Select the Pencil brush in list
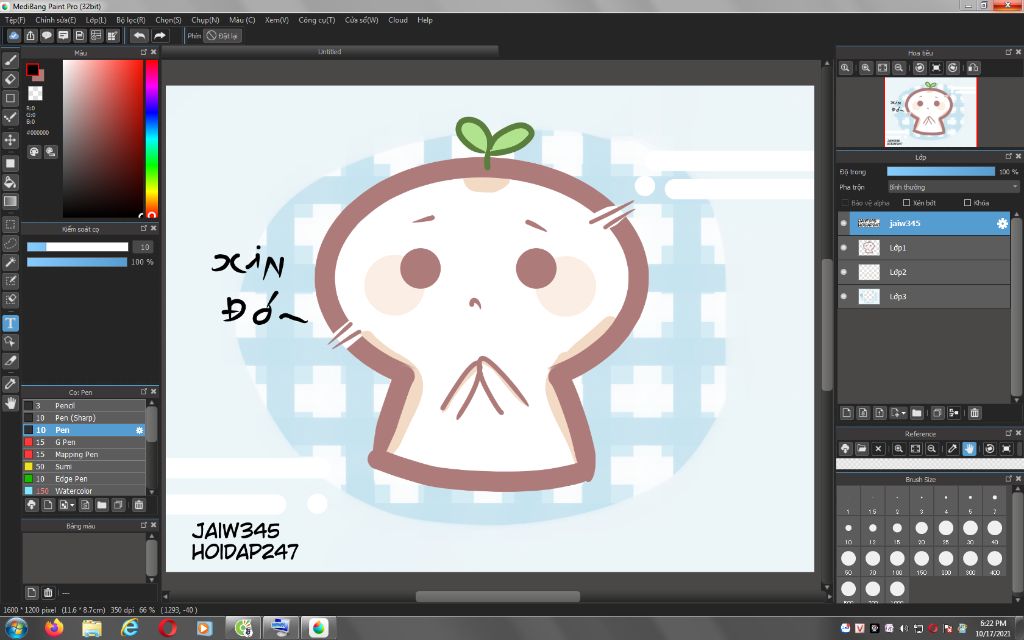The image size is (1024, 640). pyautogui.click(x=84, y=406)
